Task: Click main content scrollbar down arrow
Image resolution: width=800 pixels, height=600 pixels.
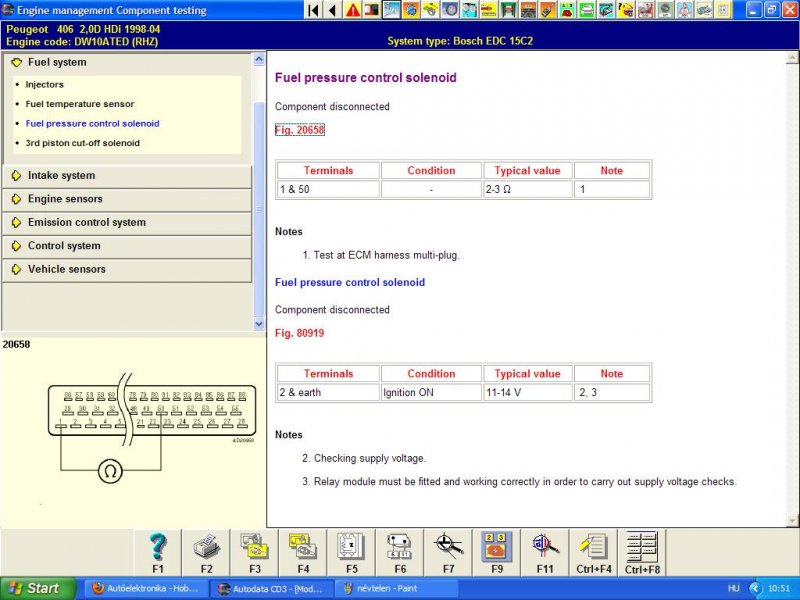Action: [793, 521]
